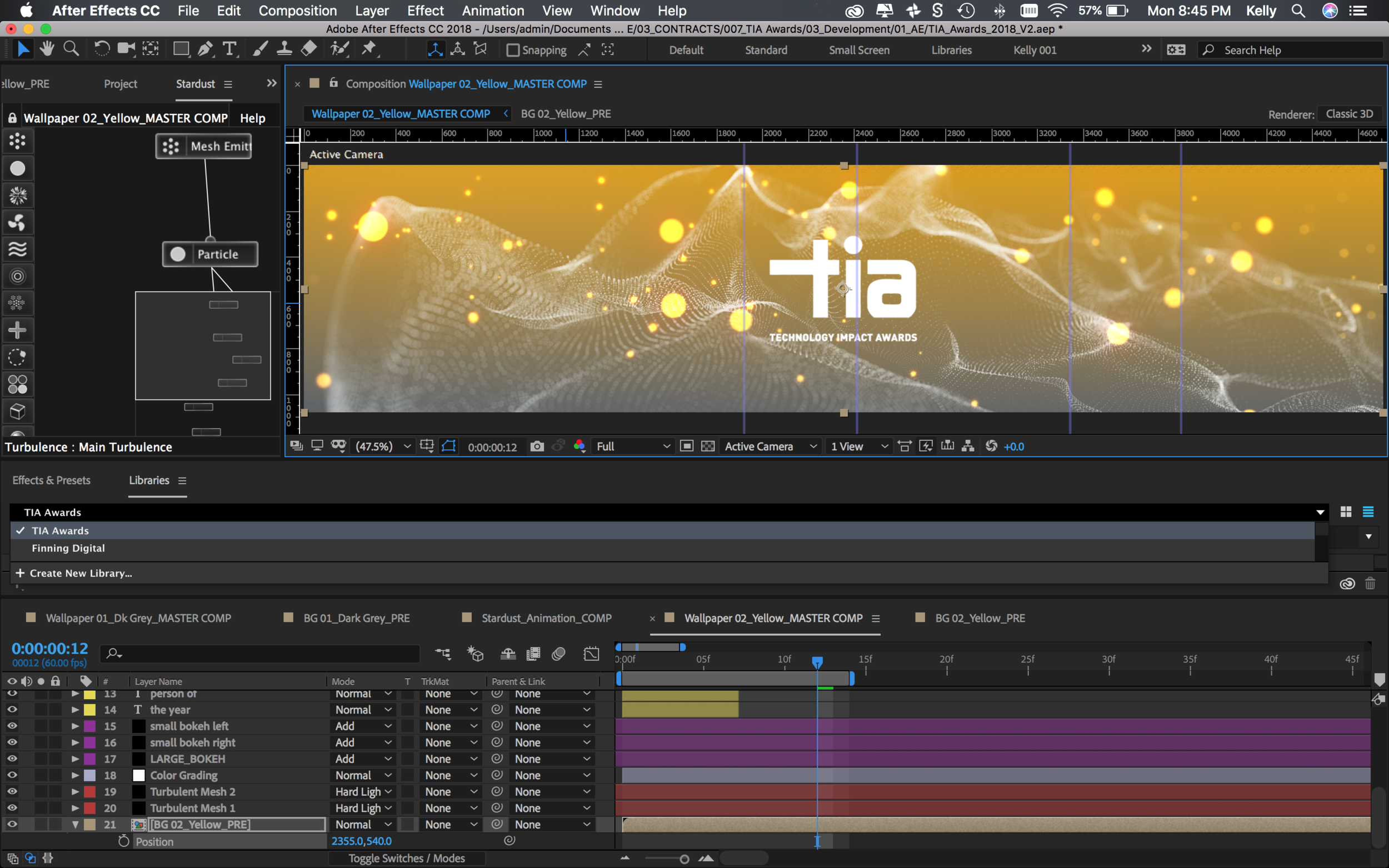
Task: Delete library item with trash icon
Action: point(1370,583)
